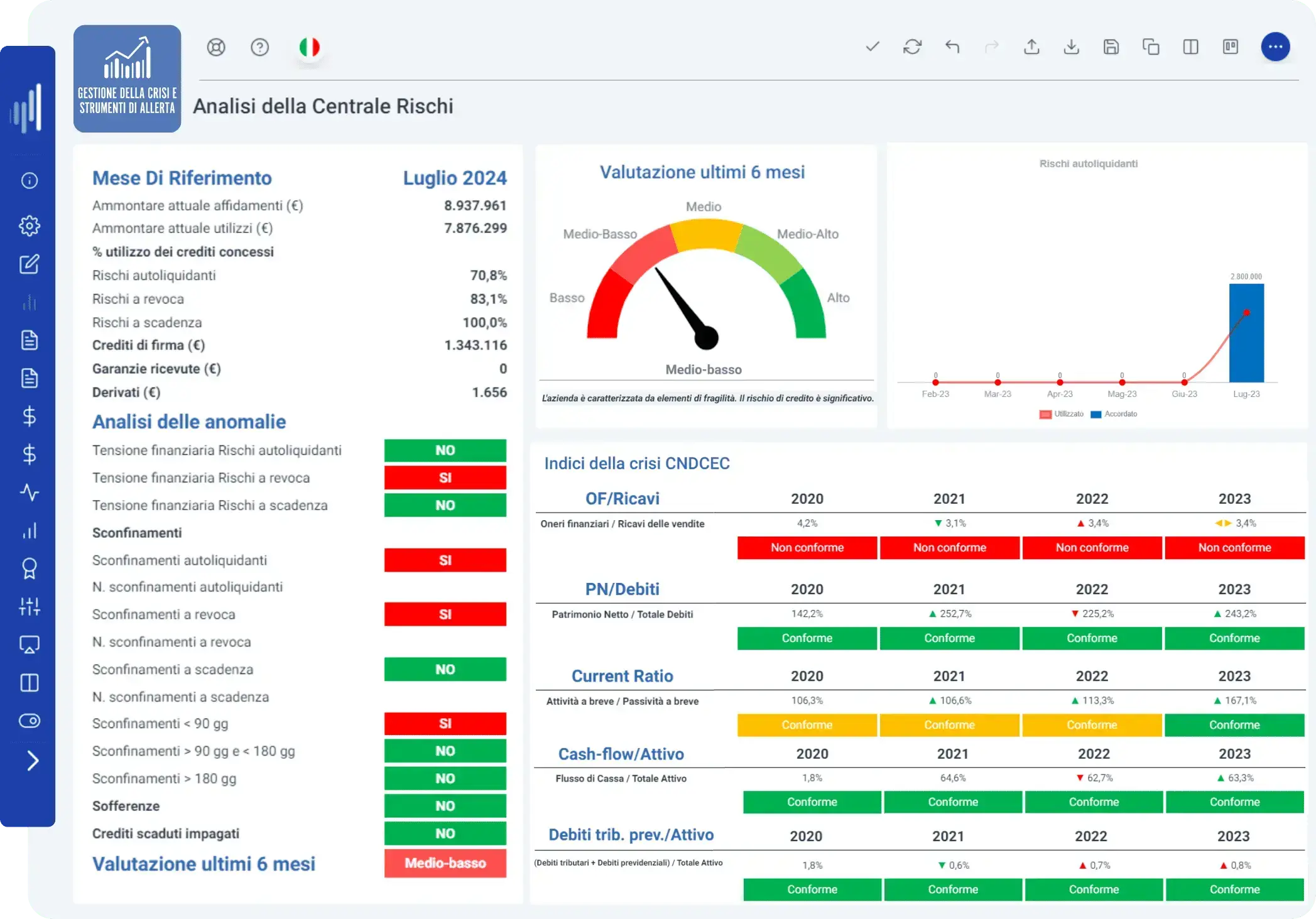Download with the download arrow icon
Image resolution: width=1316 pixels, height=919 pixels.
(x=1072, y=46)
